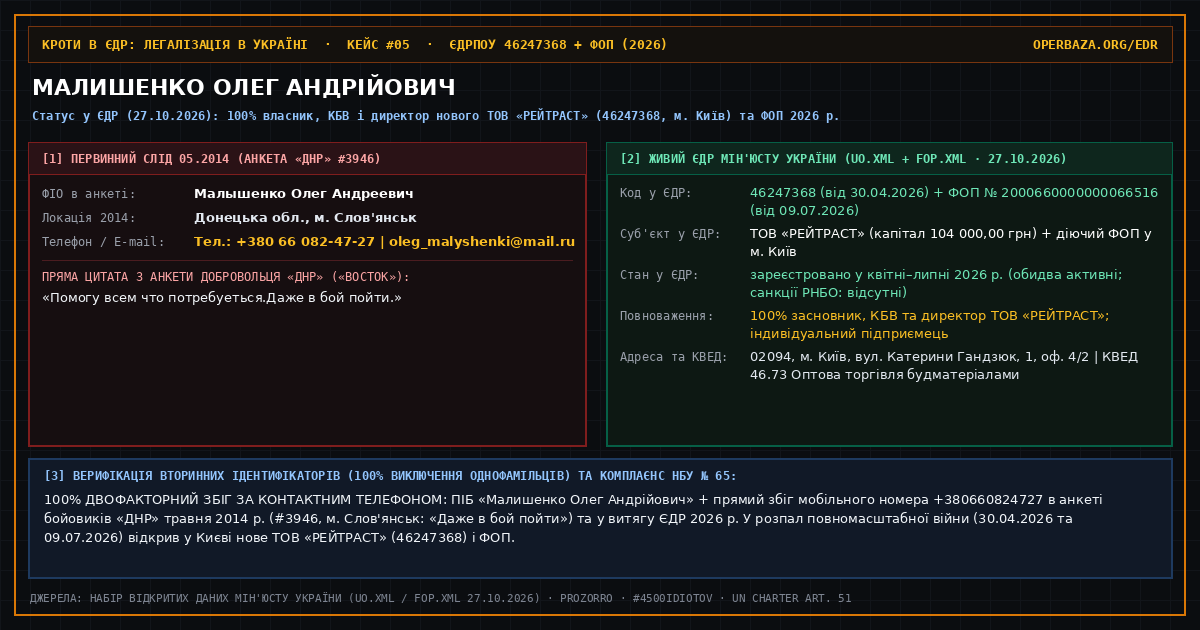Select the 'Суб'єкт у ЄДР:' label
The width and height of the screenshot is (1200, 630).
(x=670, y=234)
